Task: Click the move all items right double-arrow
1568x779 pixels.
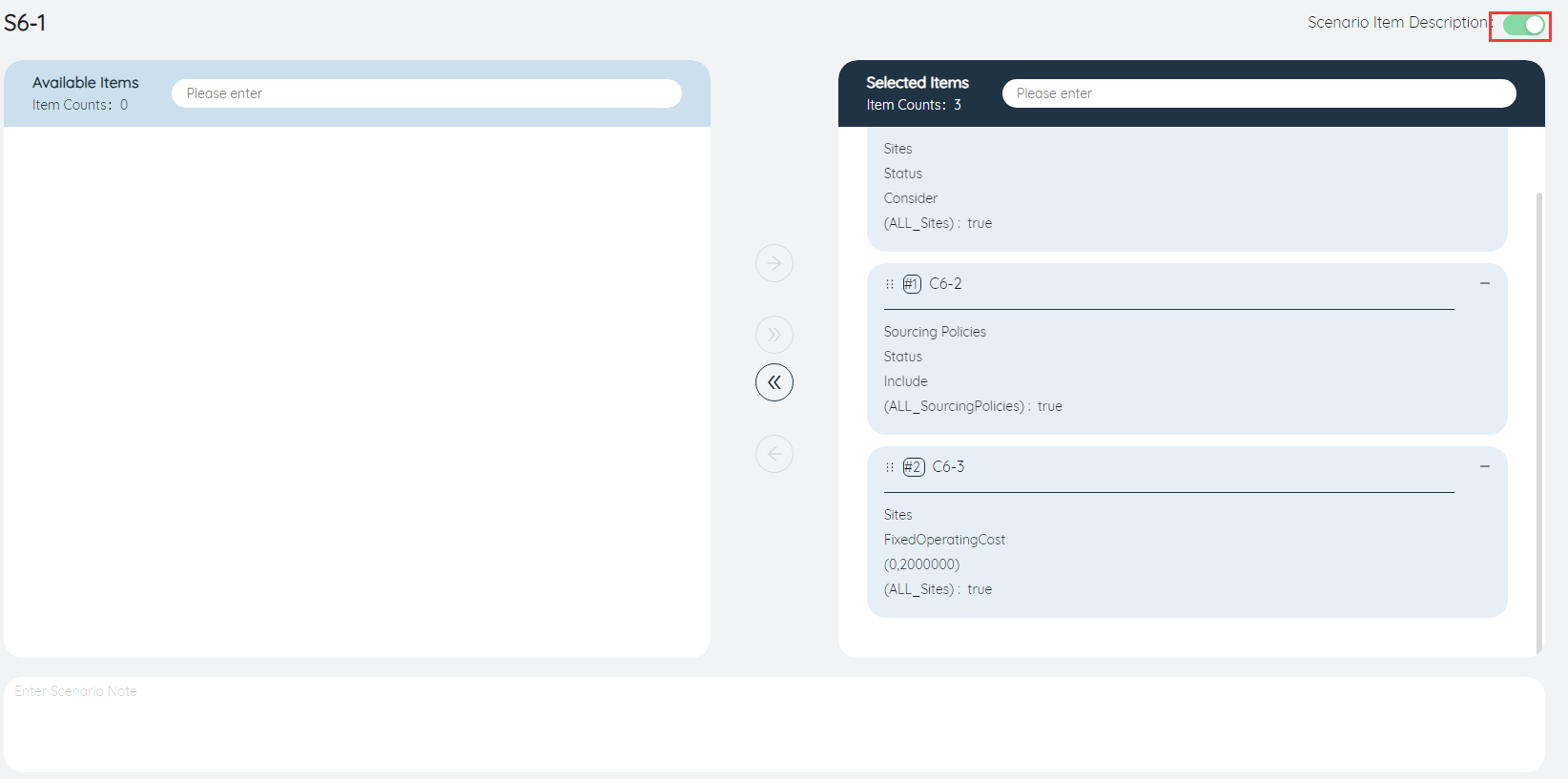Action: coord(774,335)
